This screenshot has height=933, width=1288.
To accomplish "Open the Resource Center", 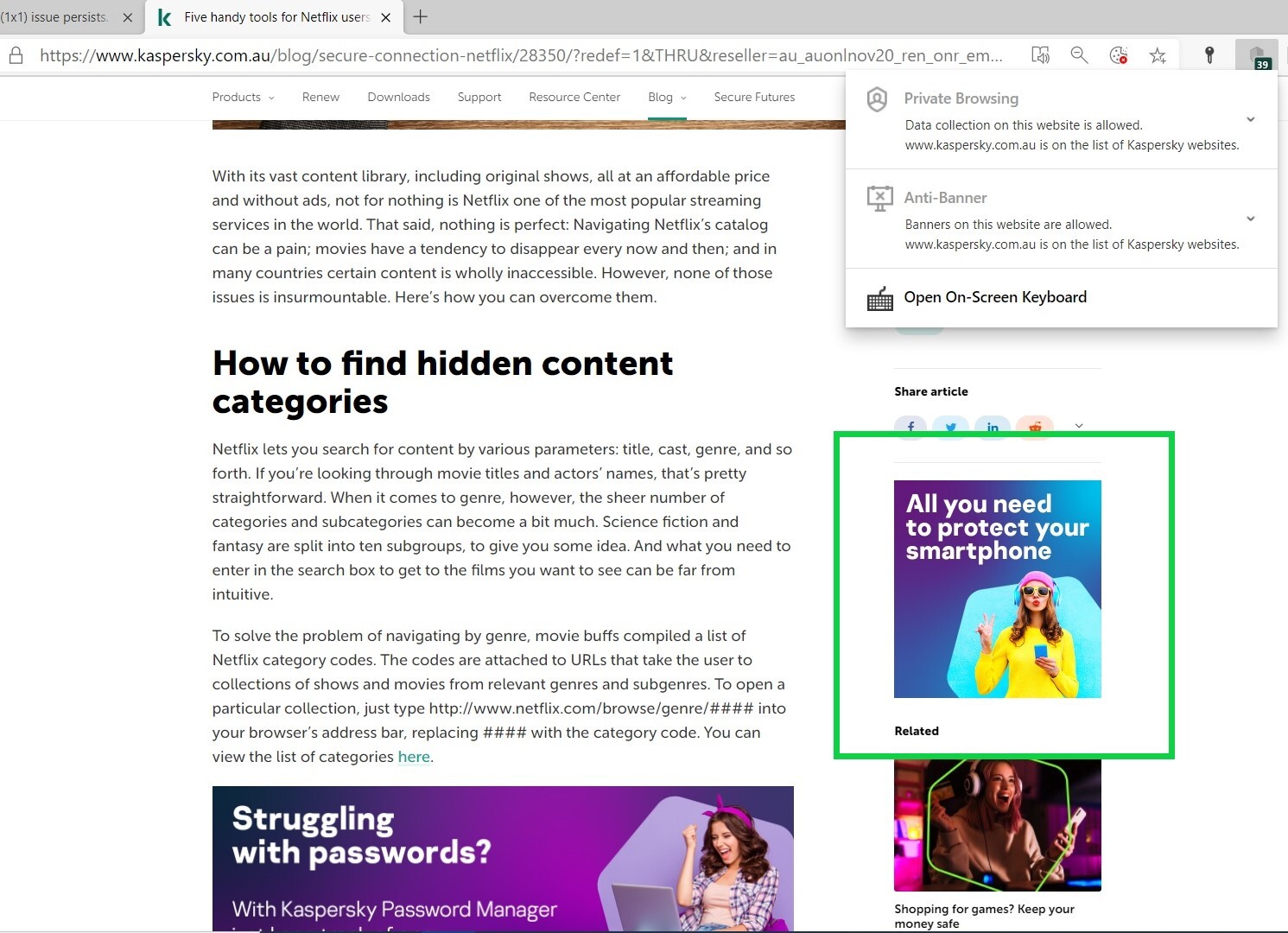I will 574,97.
